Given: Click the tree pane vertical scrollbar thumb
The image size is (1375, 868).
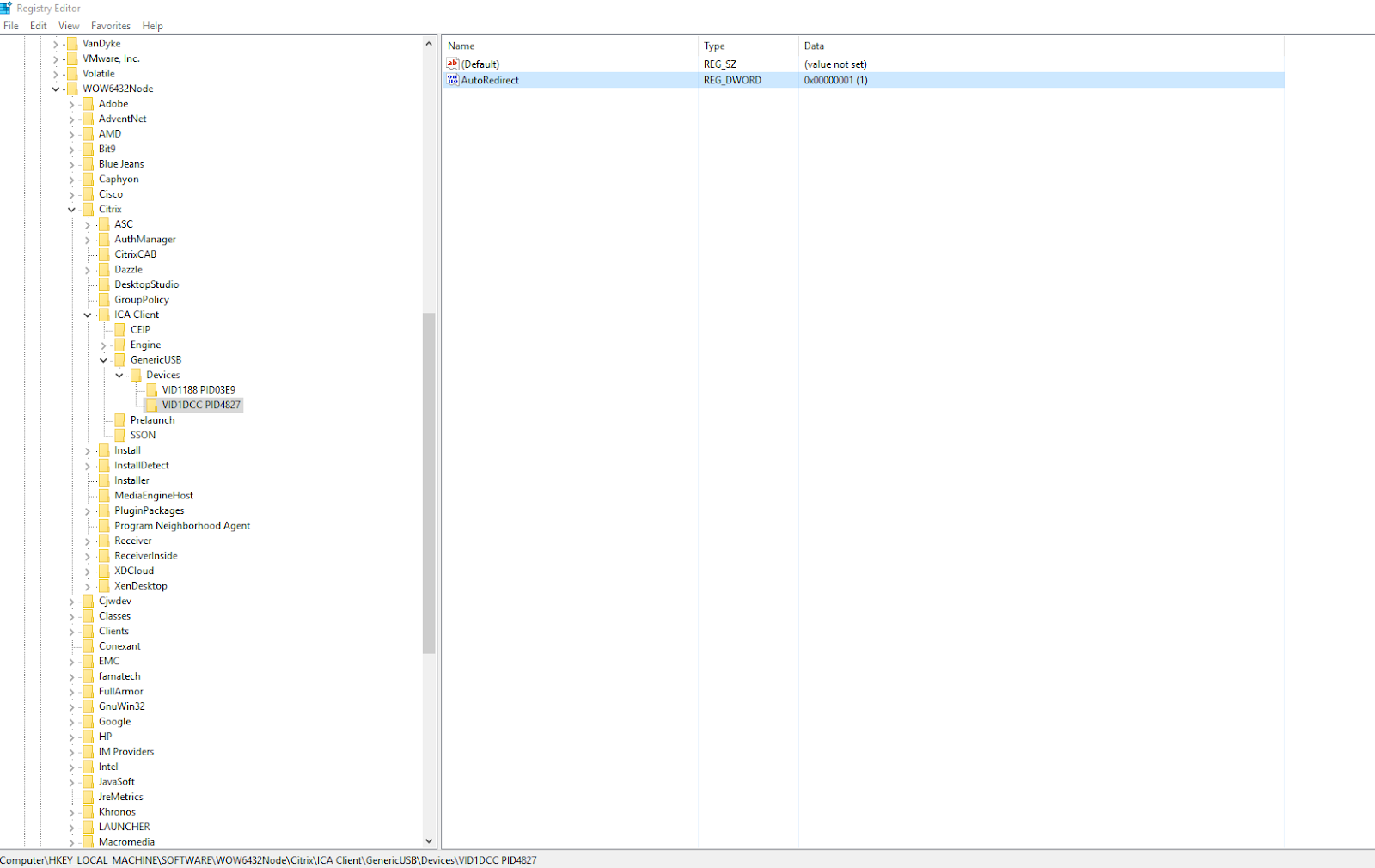Looking at the screenshot, I should click(x=429, y=483).
